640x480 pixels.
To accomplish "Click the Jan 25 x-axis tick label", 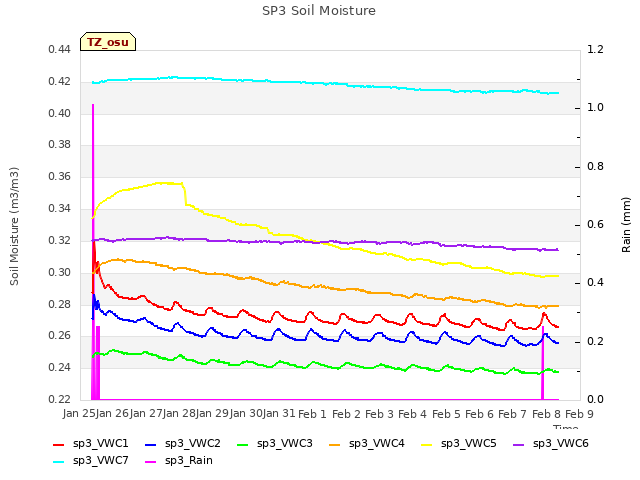I will [80, 413].
